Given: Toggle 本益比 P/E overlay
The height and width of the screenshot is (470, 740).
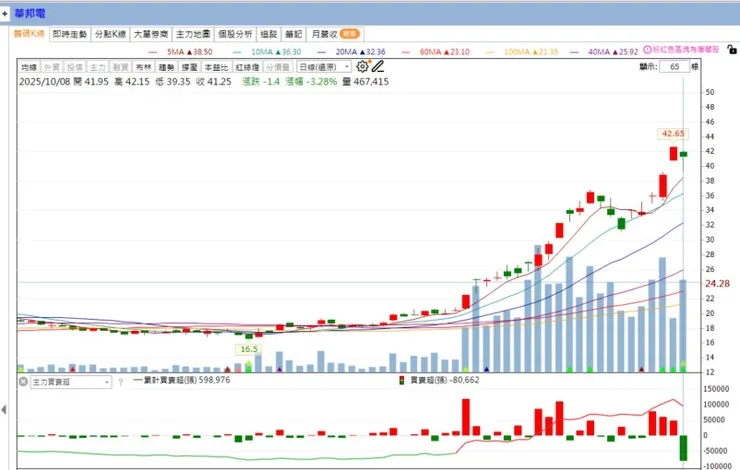Looking at the screenshot, I should (216, 67).
